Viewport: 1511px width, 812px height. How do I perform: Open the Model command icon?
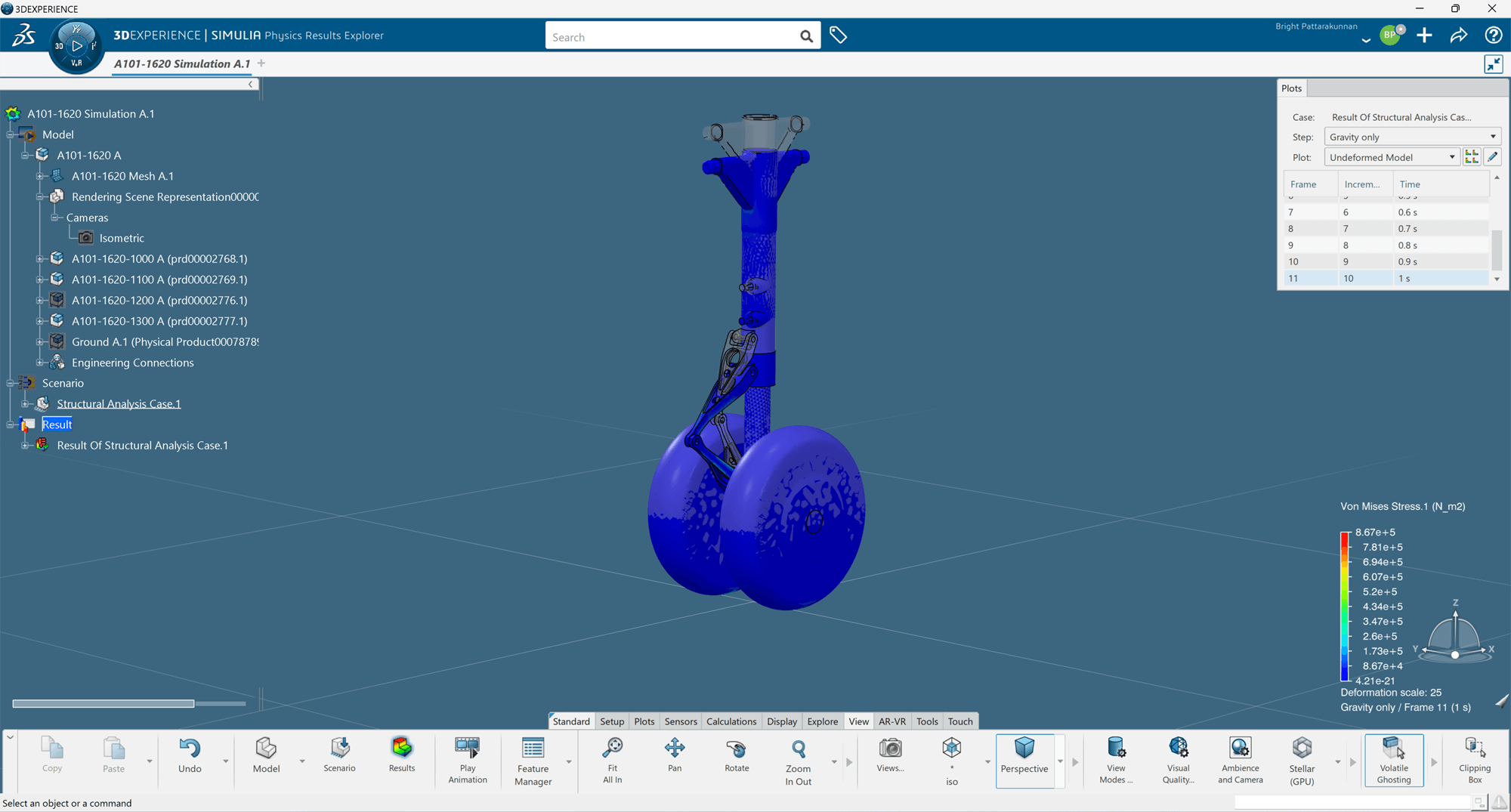[266, 748]
